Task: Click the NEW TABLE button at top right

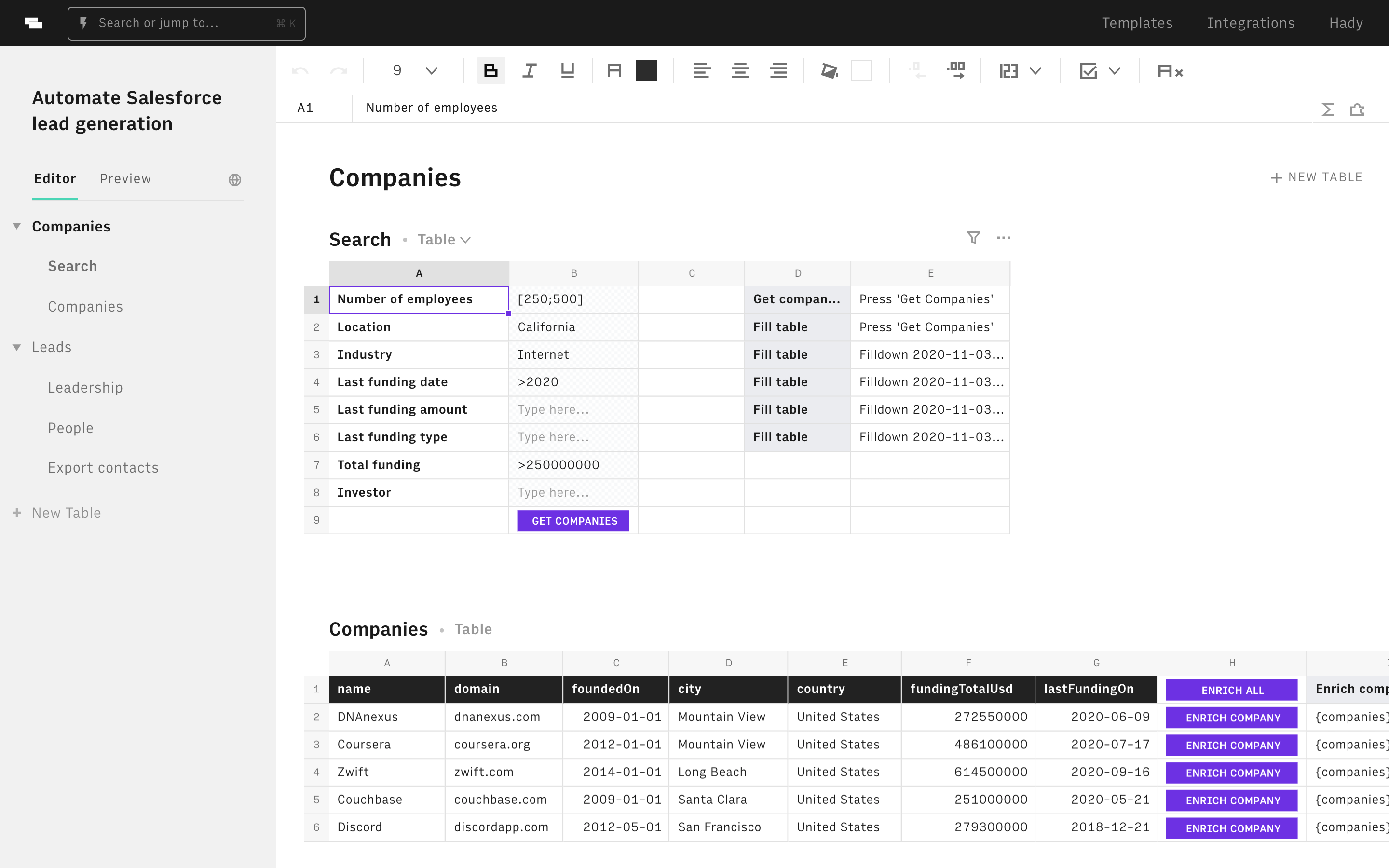Action: [1317, 177]
